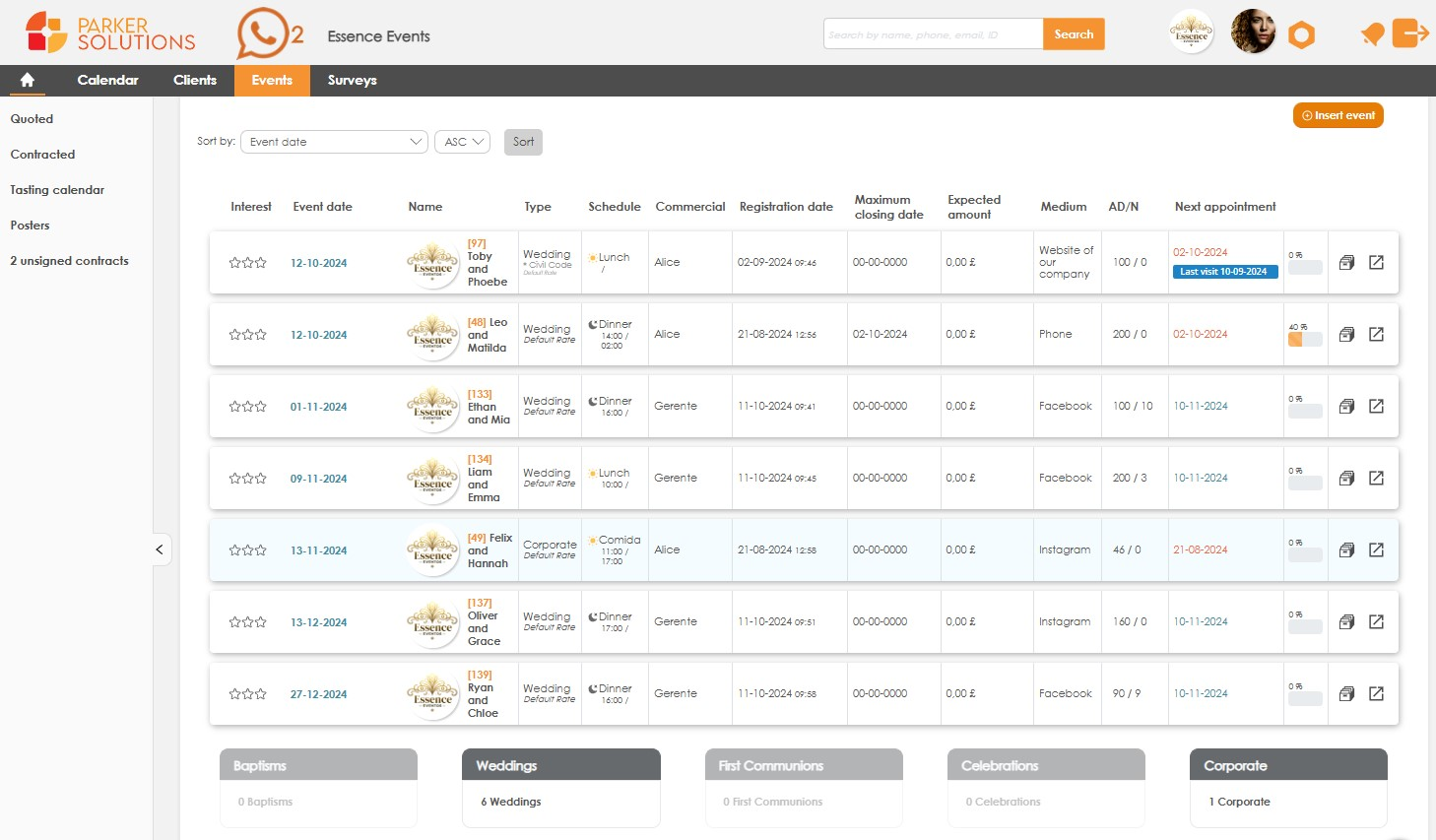This screenshot has width=1436, height=840.
Task: Mark a star on Ryan and Chloe's interest rating
Action: pos(233,693)
